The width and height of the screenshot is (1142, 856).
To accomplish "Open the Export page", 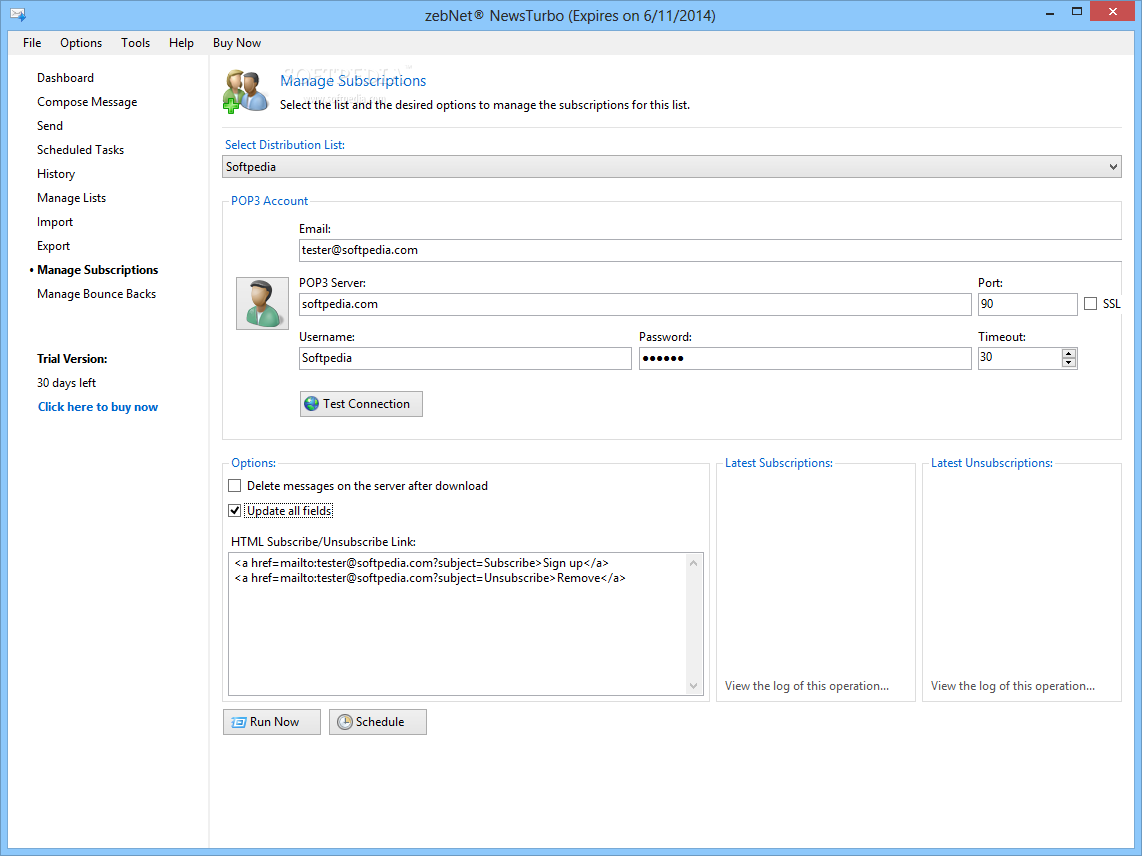I will (x=54, y=246).
